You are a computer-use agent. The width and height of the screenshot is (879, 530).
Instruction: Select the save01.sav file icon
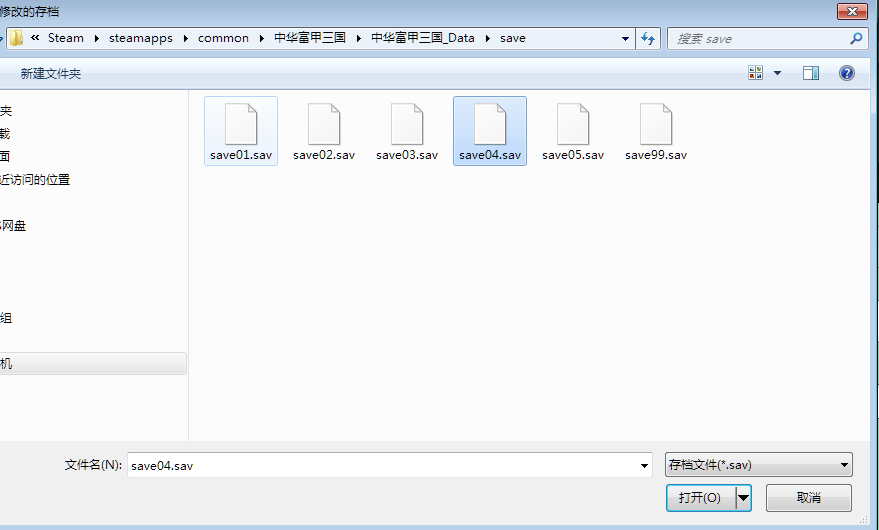(241, 124)
